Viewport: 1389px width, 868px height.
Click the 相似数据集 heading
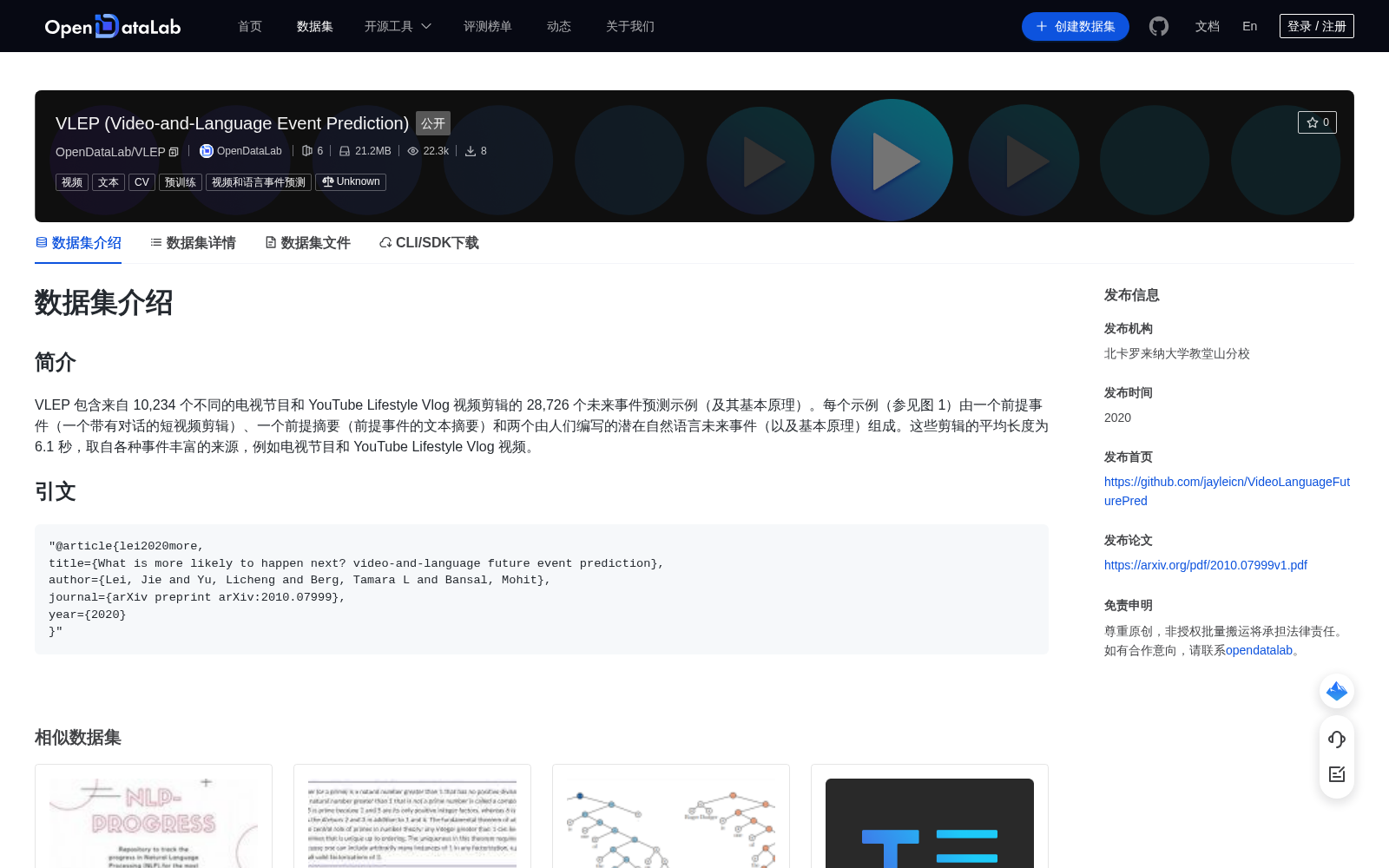click(x=78, y=738)
